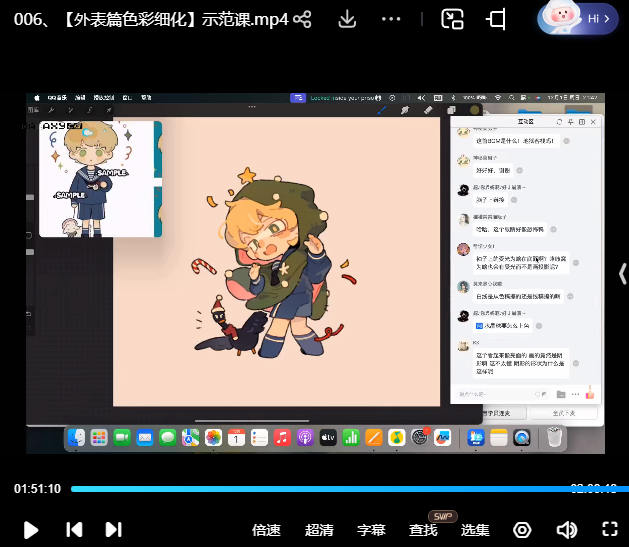Mute the video using the speaker icon

click(567, 530)
